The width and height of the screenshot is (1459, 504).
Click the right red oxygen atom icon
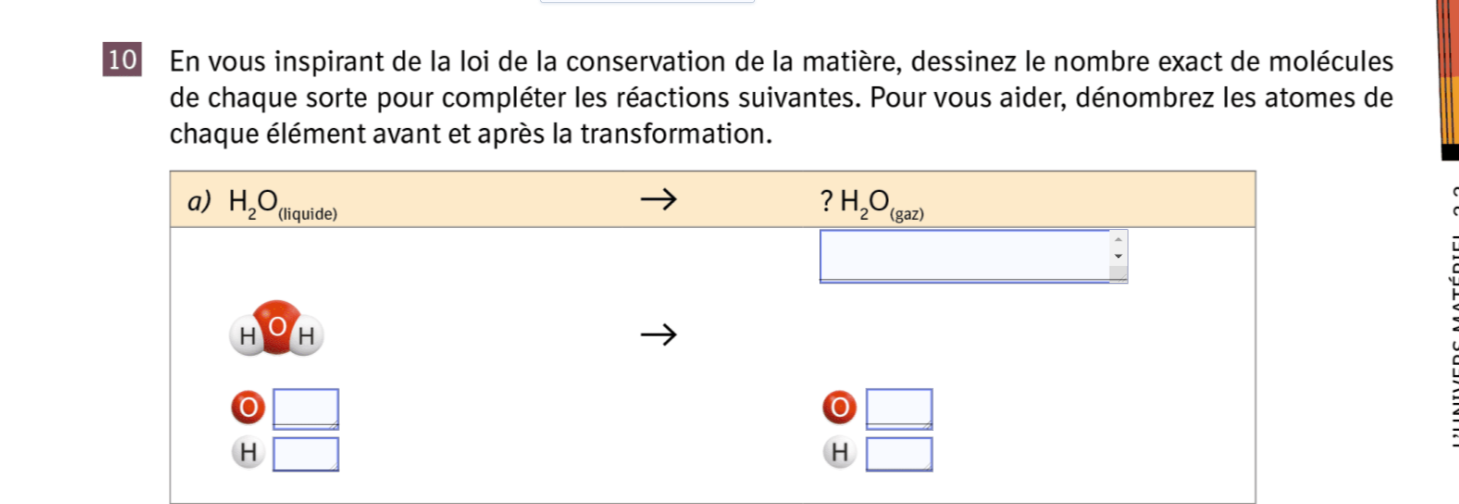tap(838, 408)
